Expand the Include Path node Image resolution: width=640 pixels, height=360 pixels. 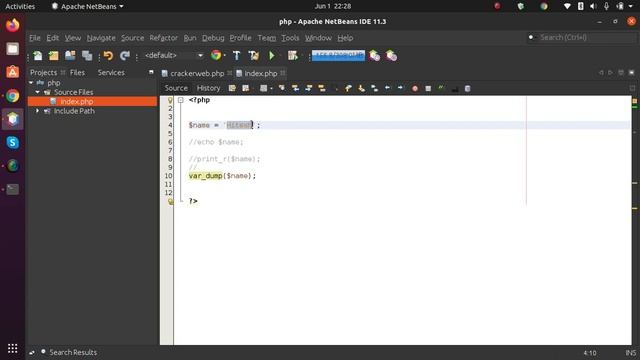tap(38, 111)
